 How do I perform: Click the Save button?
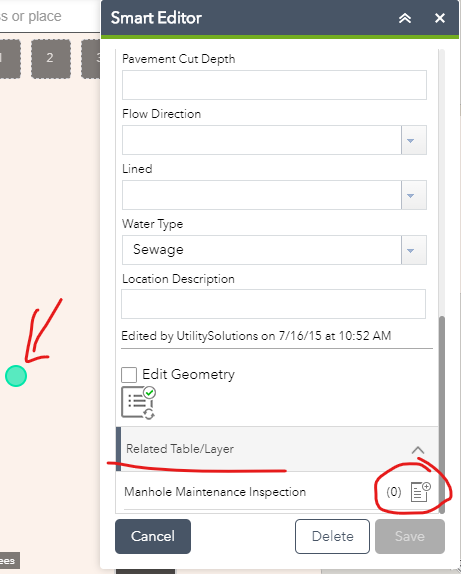[x=410, y=536]
